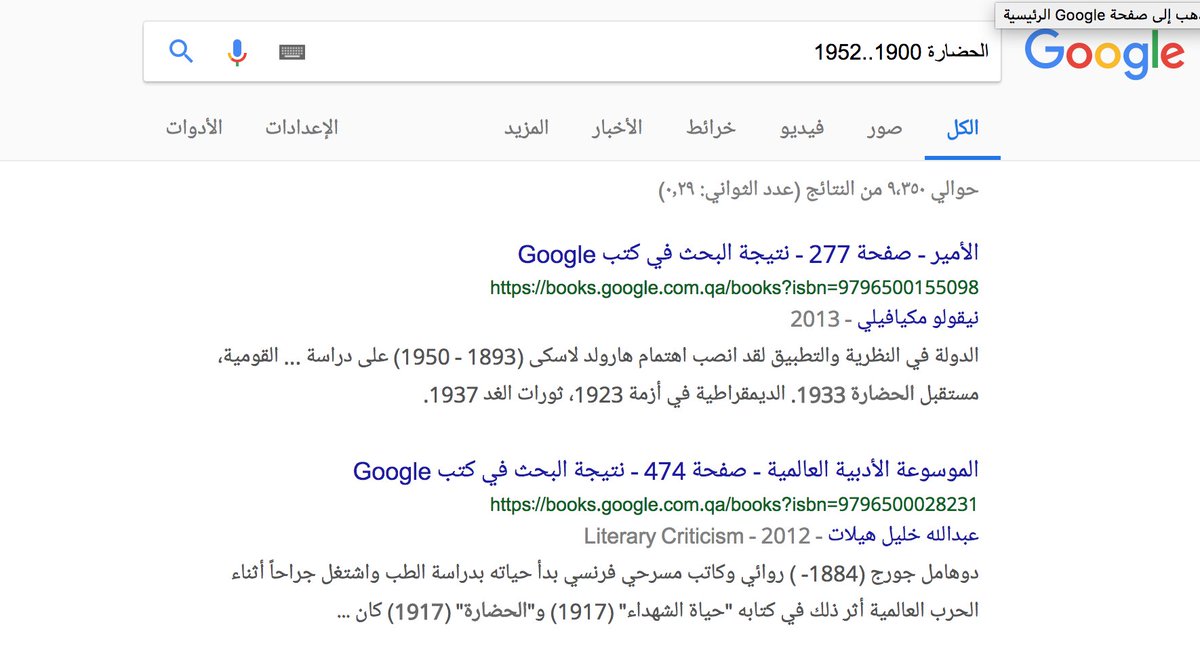
Task: Go to Google homepage via logo
Action: tap(1104, 55)
